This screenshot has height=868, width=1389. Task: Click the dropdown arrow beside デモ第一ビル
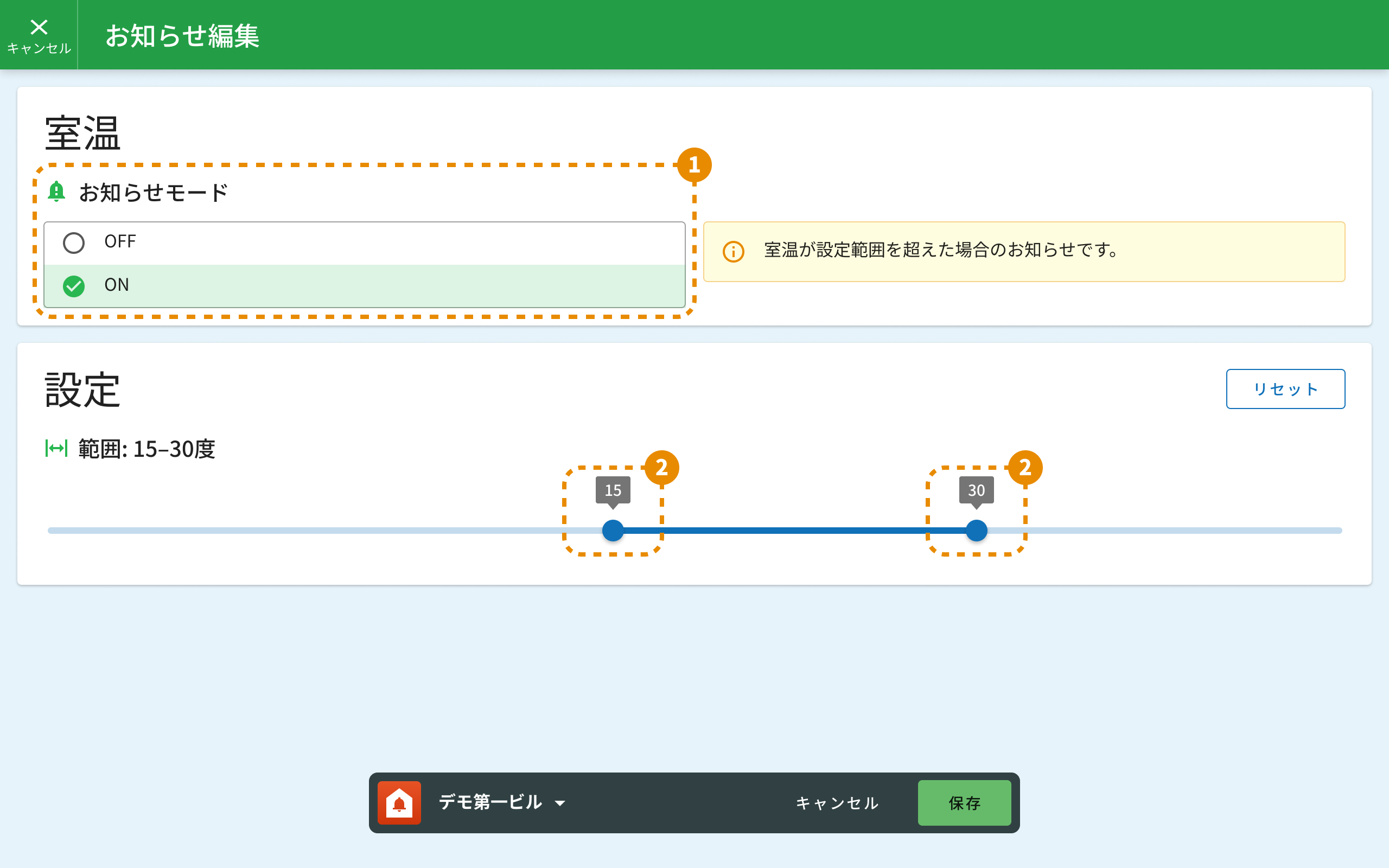(560, 803)
